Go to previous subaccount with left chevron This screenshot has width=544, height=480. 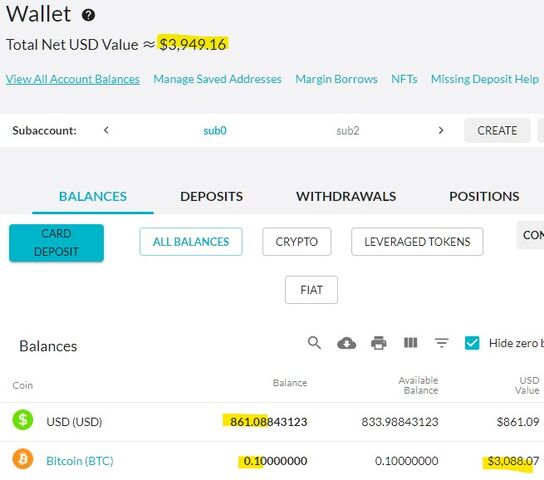point(106,130)
